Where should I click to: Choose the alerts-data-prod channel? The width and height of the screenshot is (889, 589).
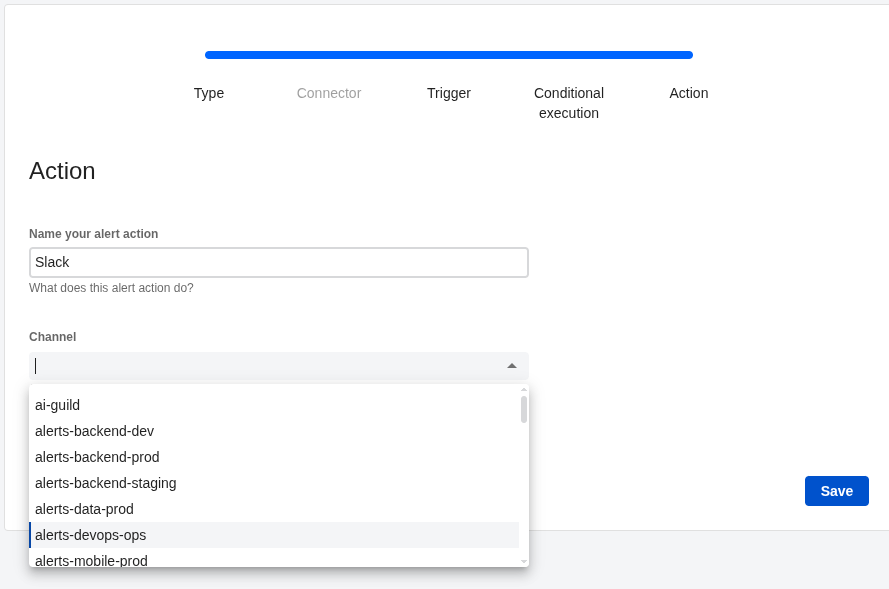(x=84, y=509)
